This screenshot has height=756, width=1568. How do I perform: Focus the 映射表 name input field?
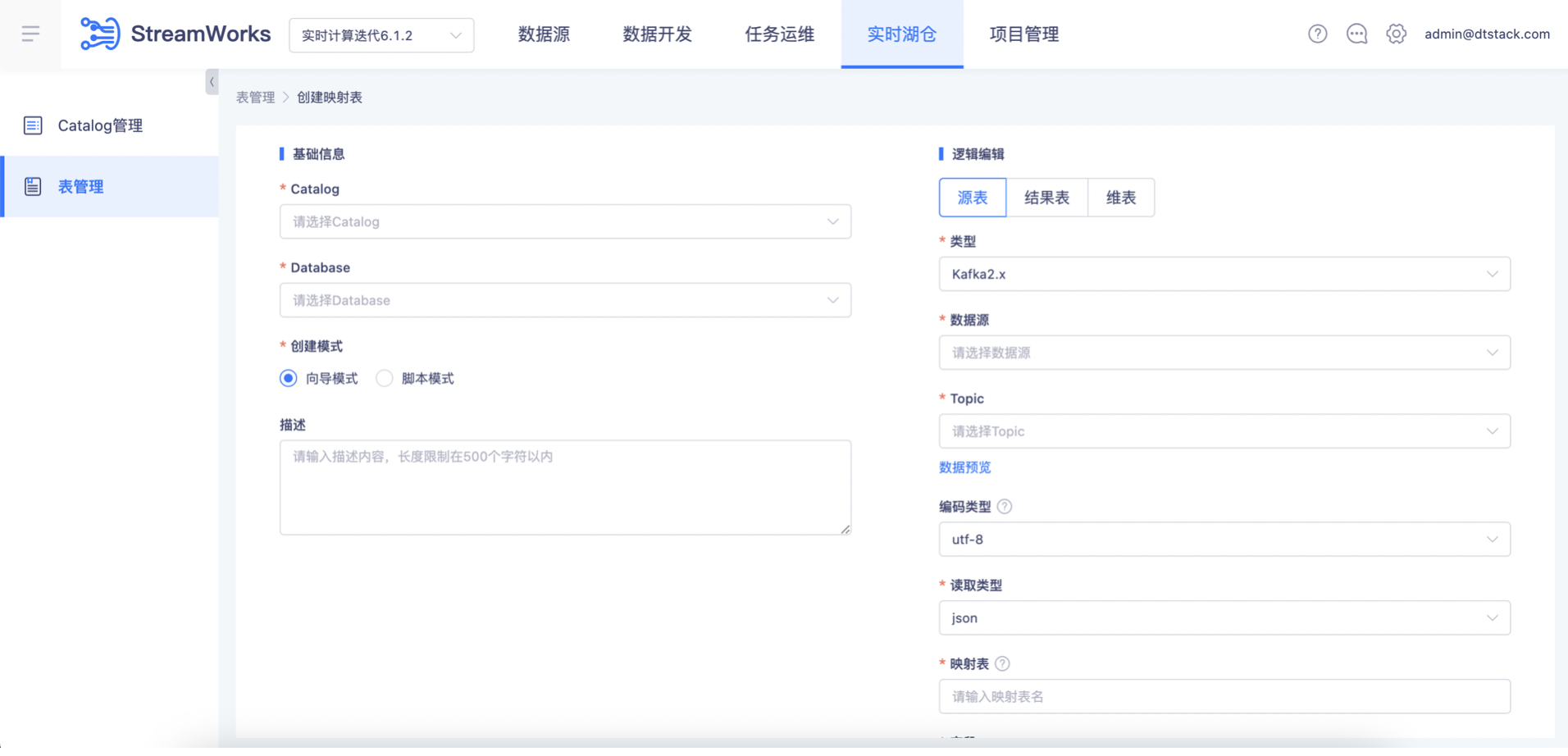tap(1224, 697)
